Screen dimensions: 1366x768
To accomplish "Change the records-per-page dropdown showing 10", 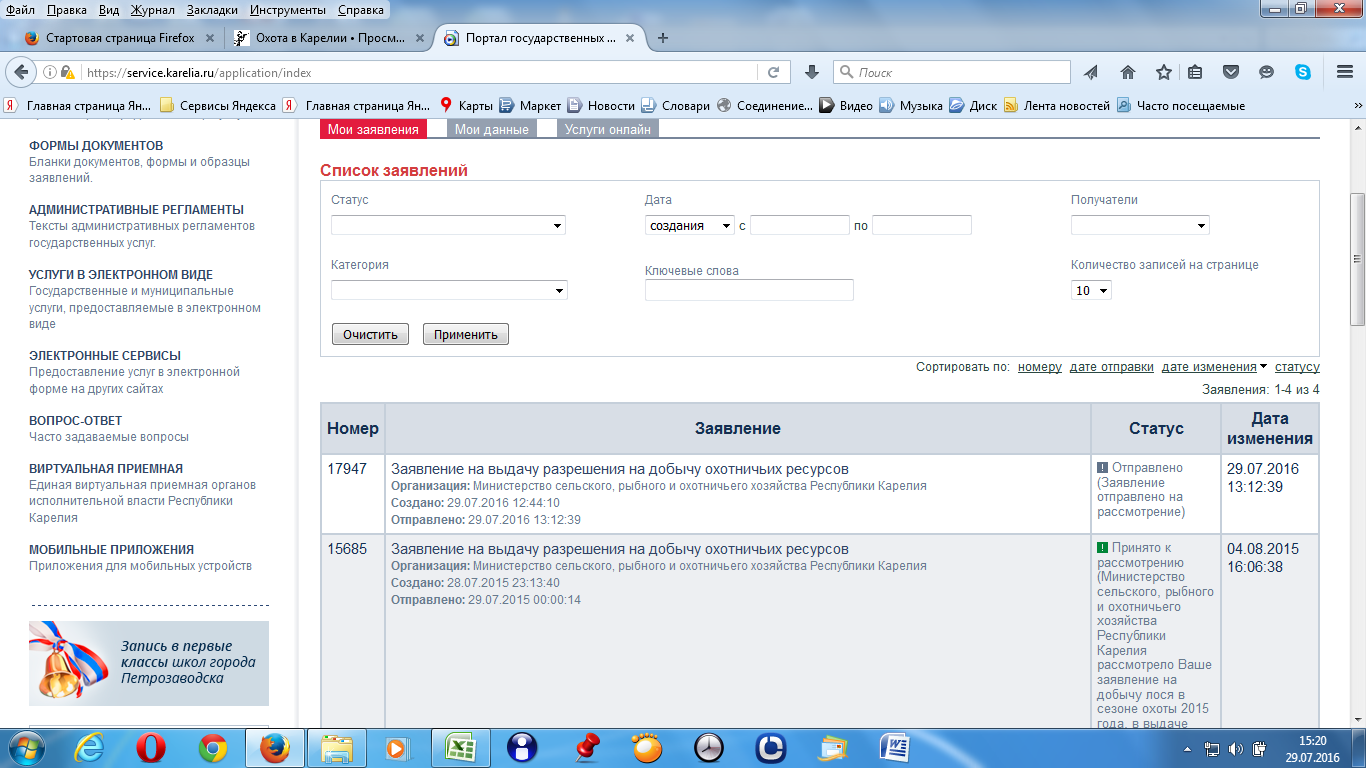I will 1091,291.
